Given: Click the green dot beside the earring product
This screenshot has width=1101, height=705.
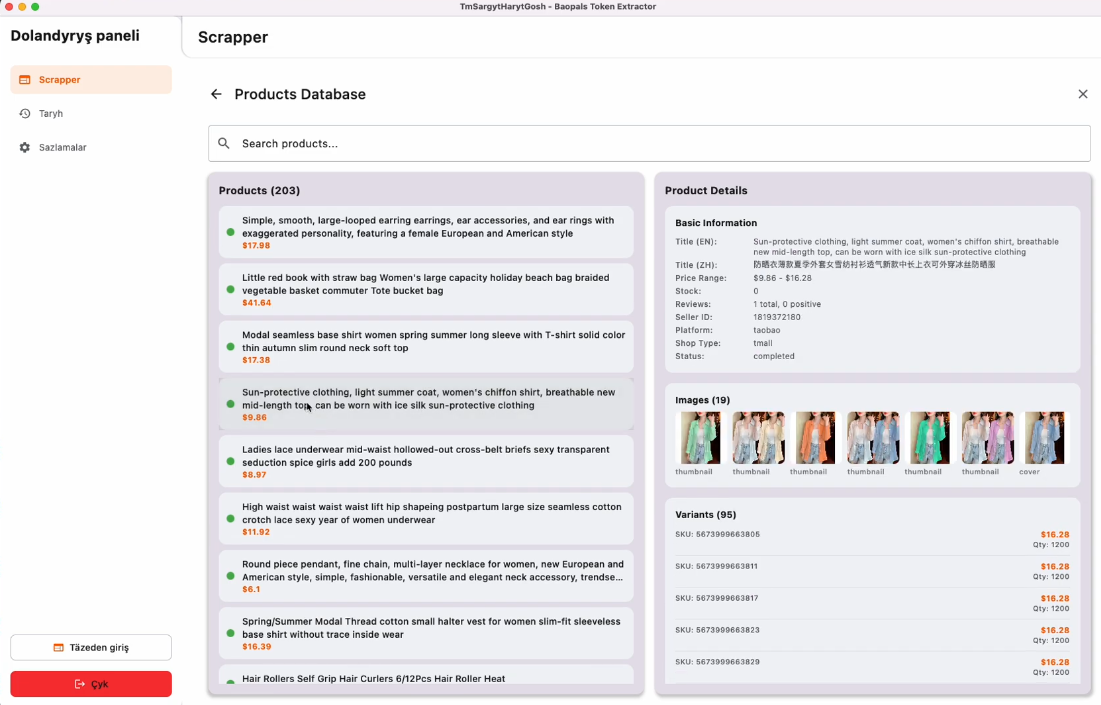Looking at the screenshot, I should (230, 232).
